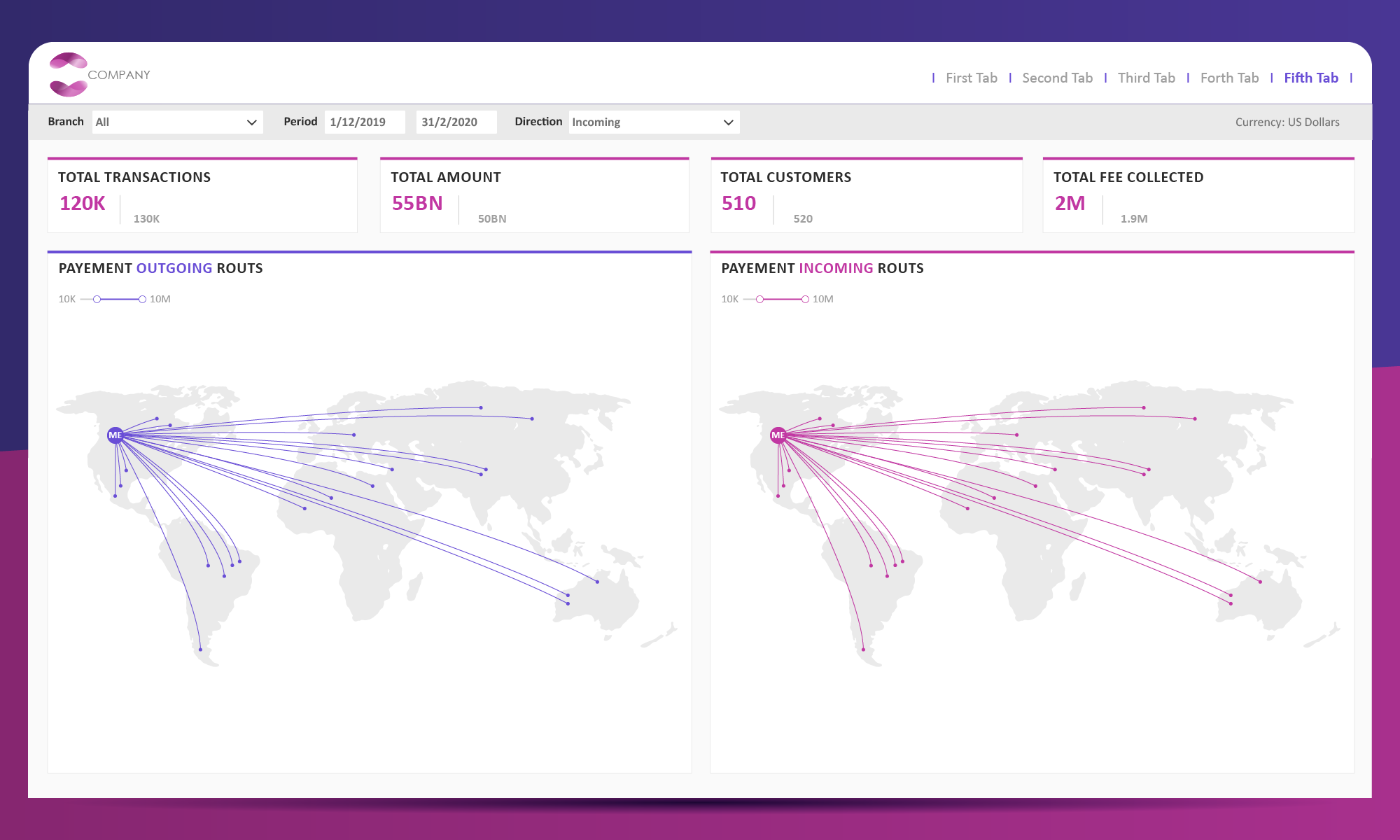Click the Total Transactions 120K value
The width and height of the screenshot is (1400, 840).
(x=83, y=204)
